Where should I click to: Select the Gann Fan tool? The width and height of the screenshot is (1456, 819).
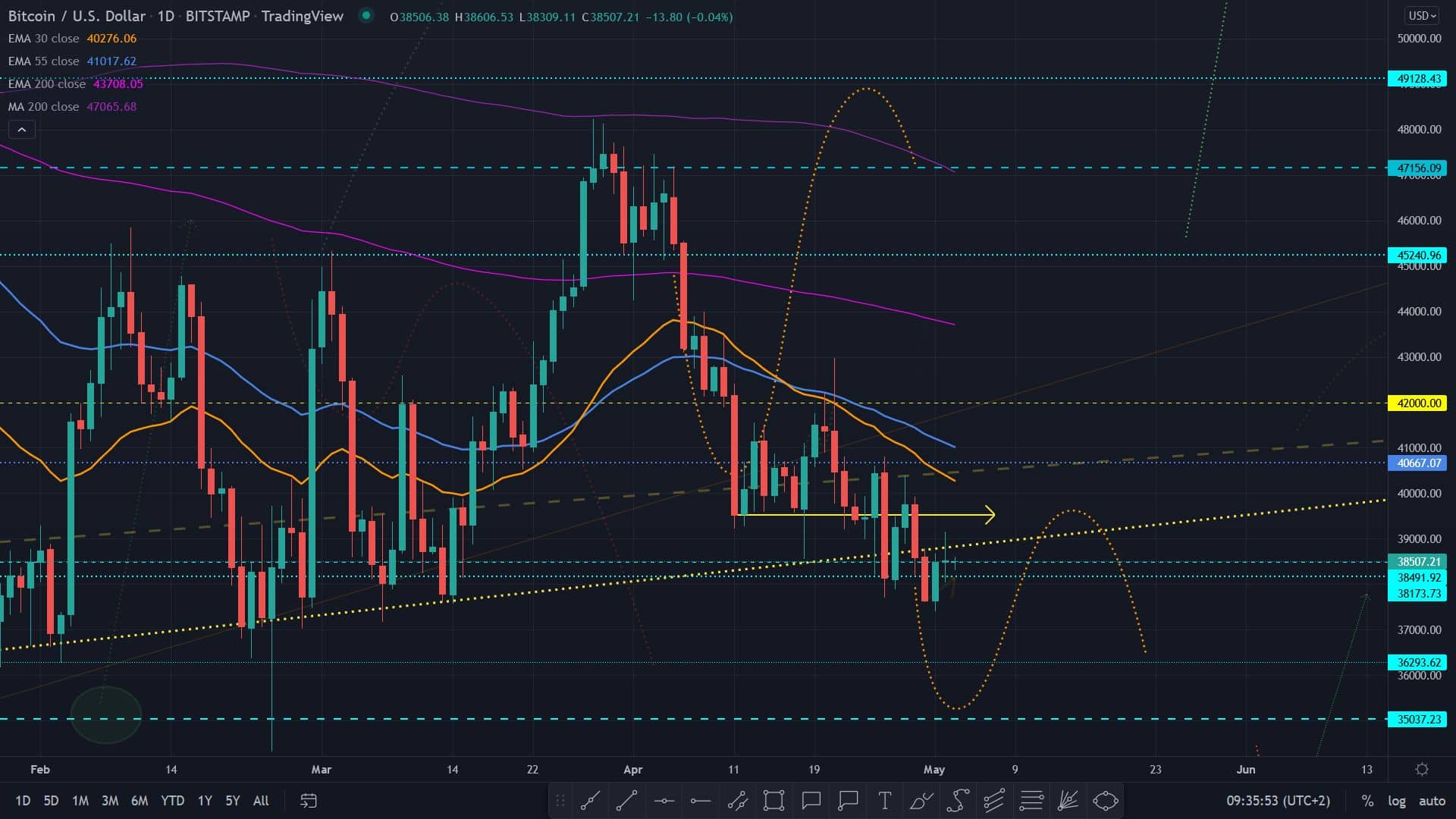(x=1068, y=801)
